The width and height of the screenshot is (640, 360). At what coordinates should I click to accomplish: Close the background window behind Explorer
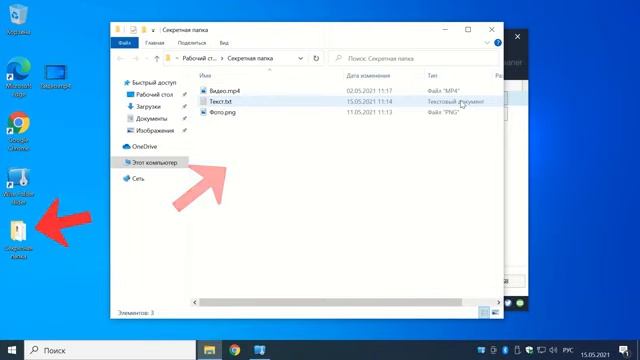tap(517, 37)
